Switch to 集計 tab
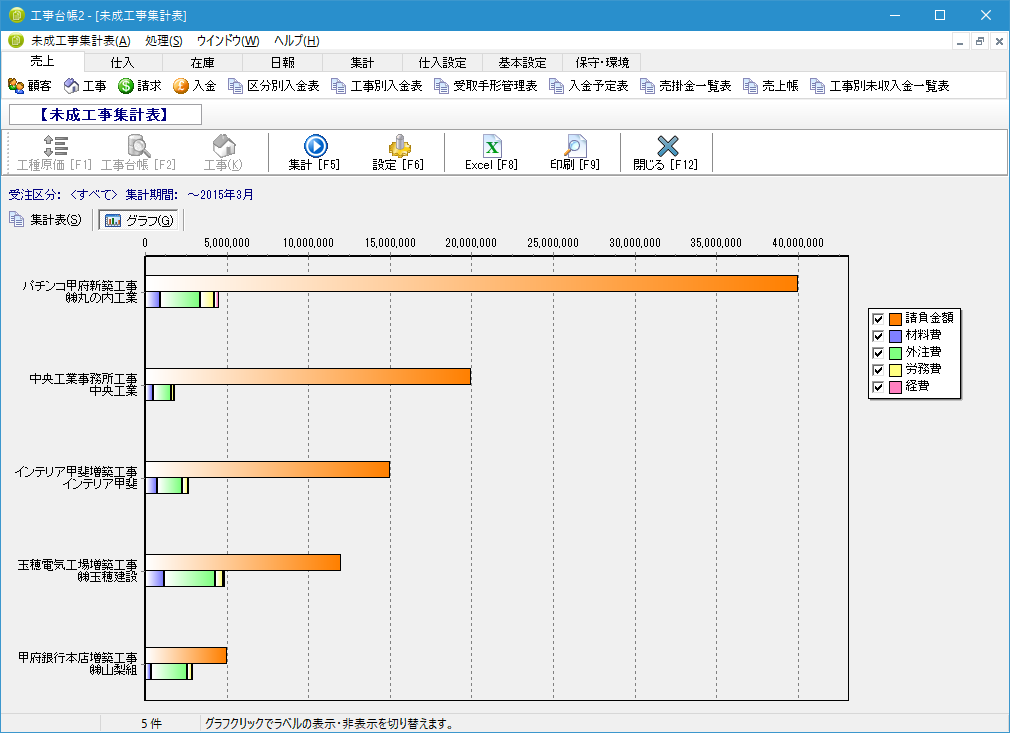 pos(362,62)
